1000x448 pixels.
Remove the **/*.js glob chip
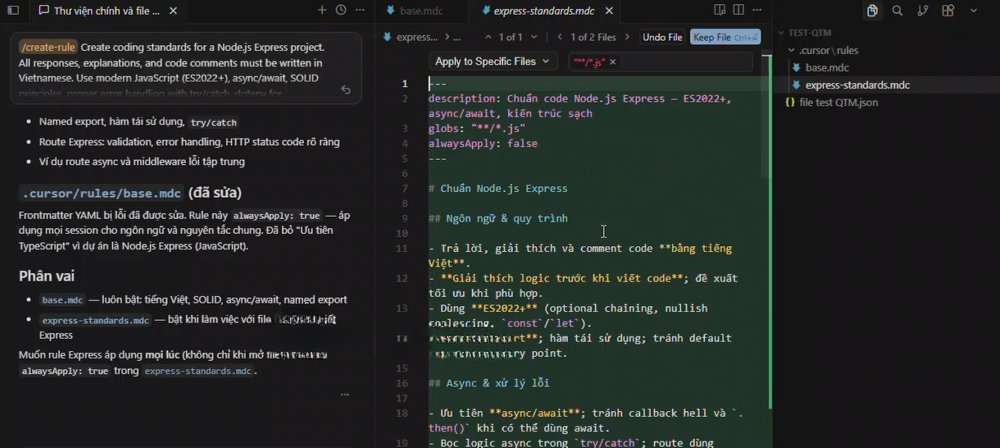coord(613,62)
